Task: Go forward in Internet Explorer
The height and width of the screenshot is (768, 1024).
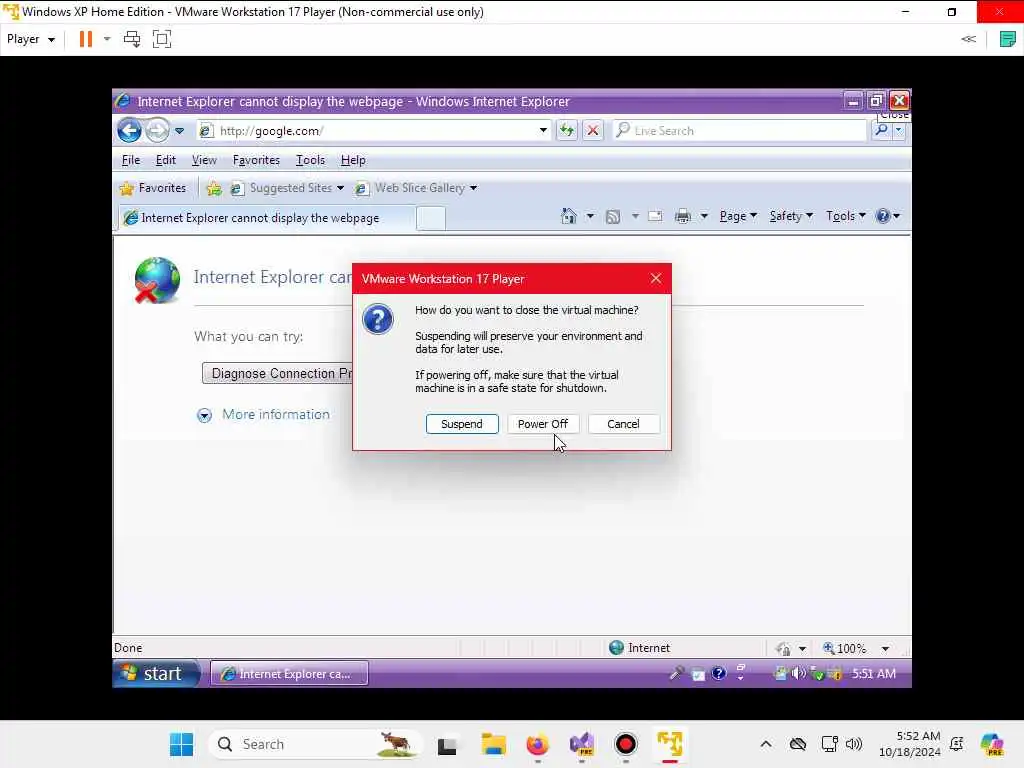Action: [x=157, y=131]
